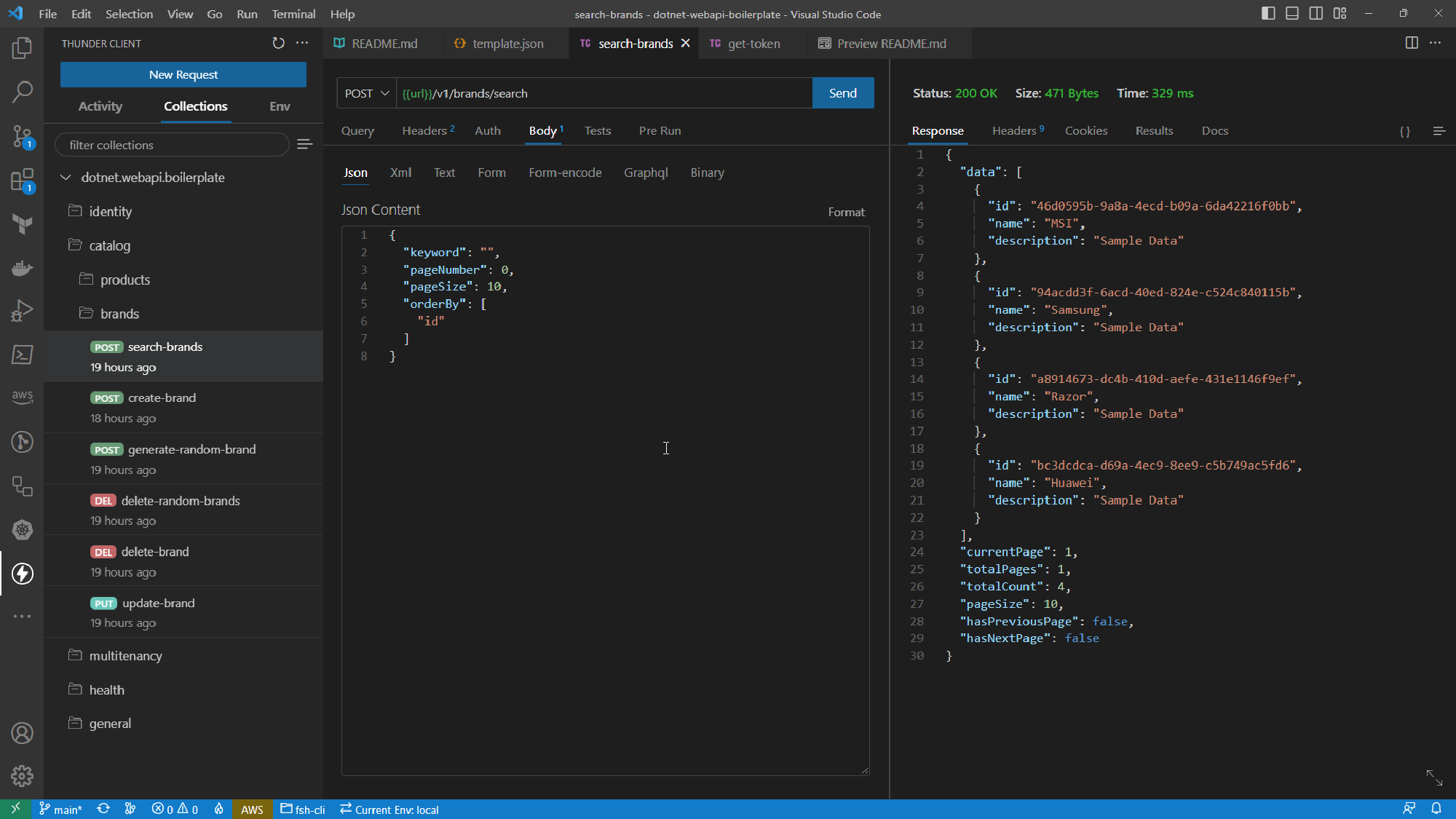
Task: Click the refresh icon in Thunder Client
Action: point(278,44)
